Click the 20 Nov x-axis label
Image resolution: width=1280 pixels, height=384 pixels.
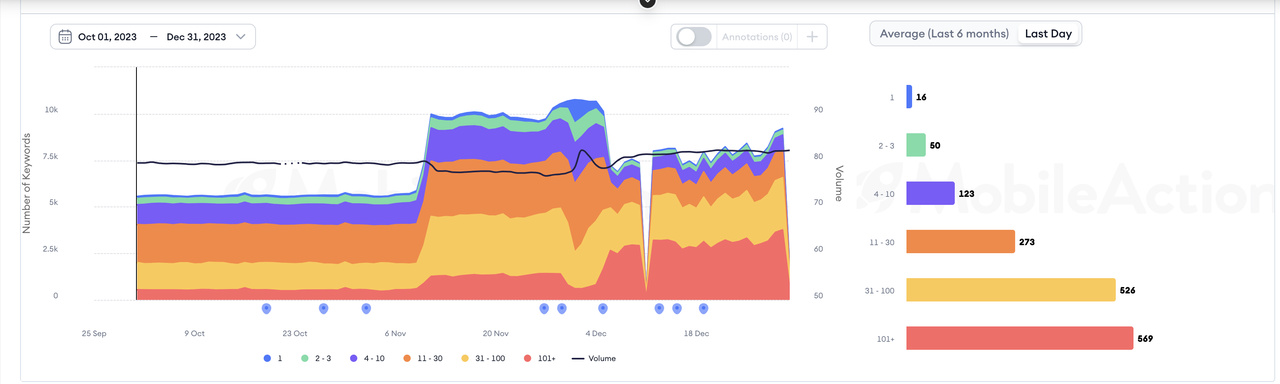tap(495, 333)
